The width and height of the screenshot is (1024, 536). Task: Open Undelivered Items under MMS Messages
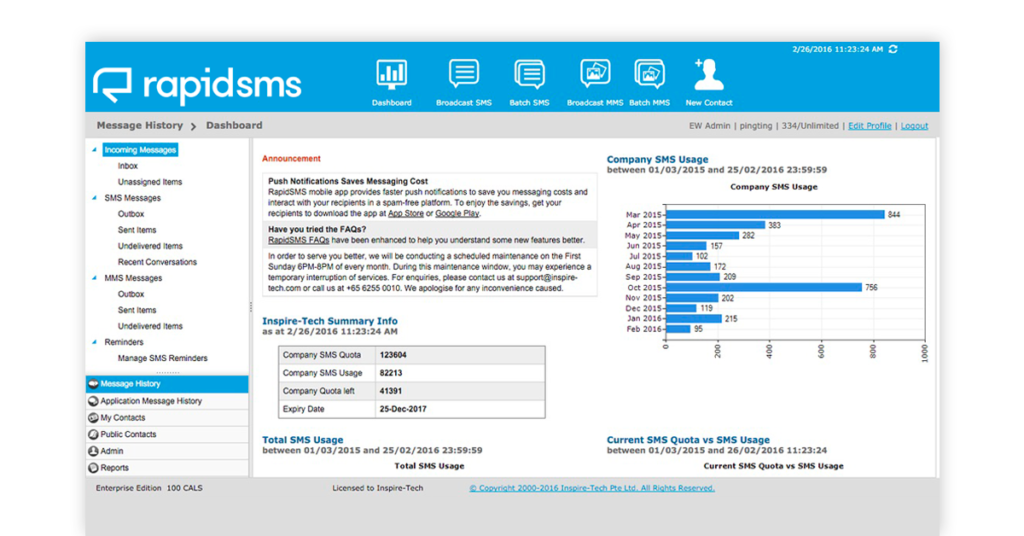[x=150, y=326]
